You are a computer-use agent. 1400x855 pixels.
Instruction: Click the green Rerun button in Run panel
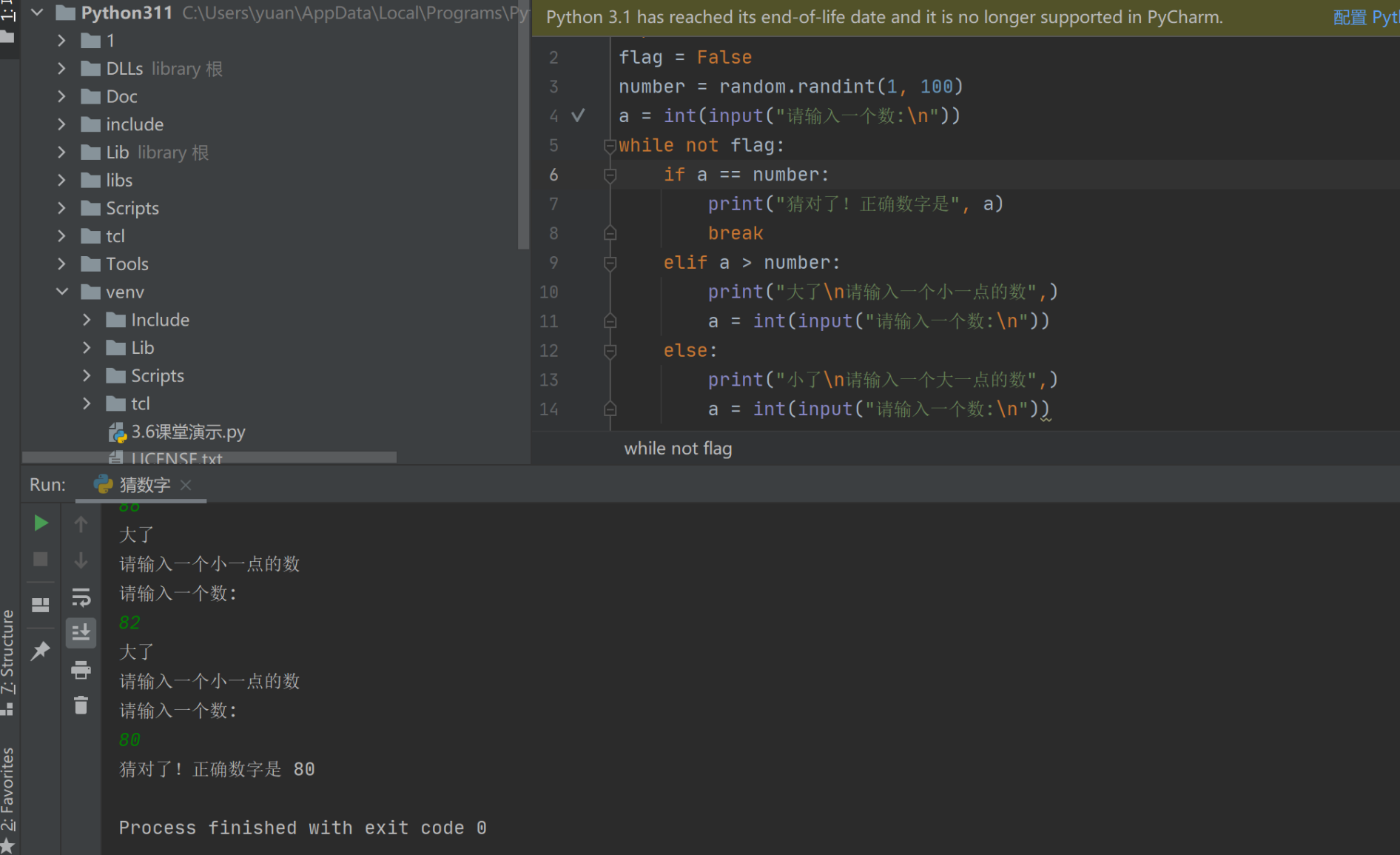tap(41, 523)
